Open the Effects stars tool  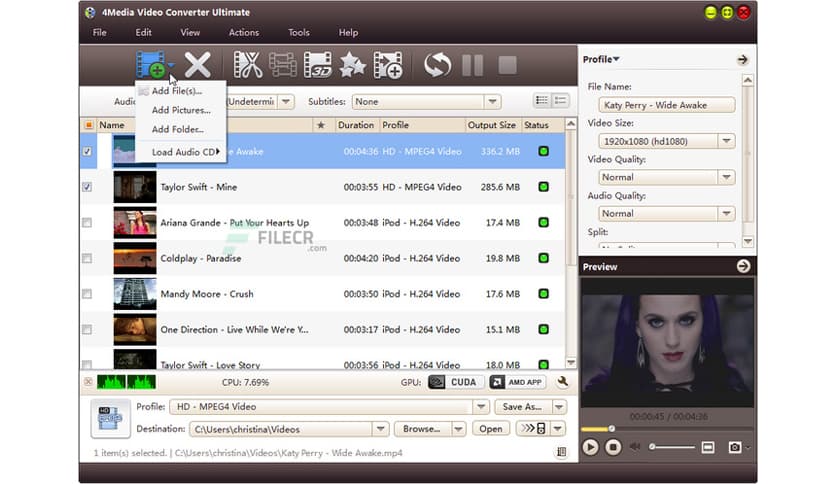(352, 65)
